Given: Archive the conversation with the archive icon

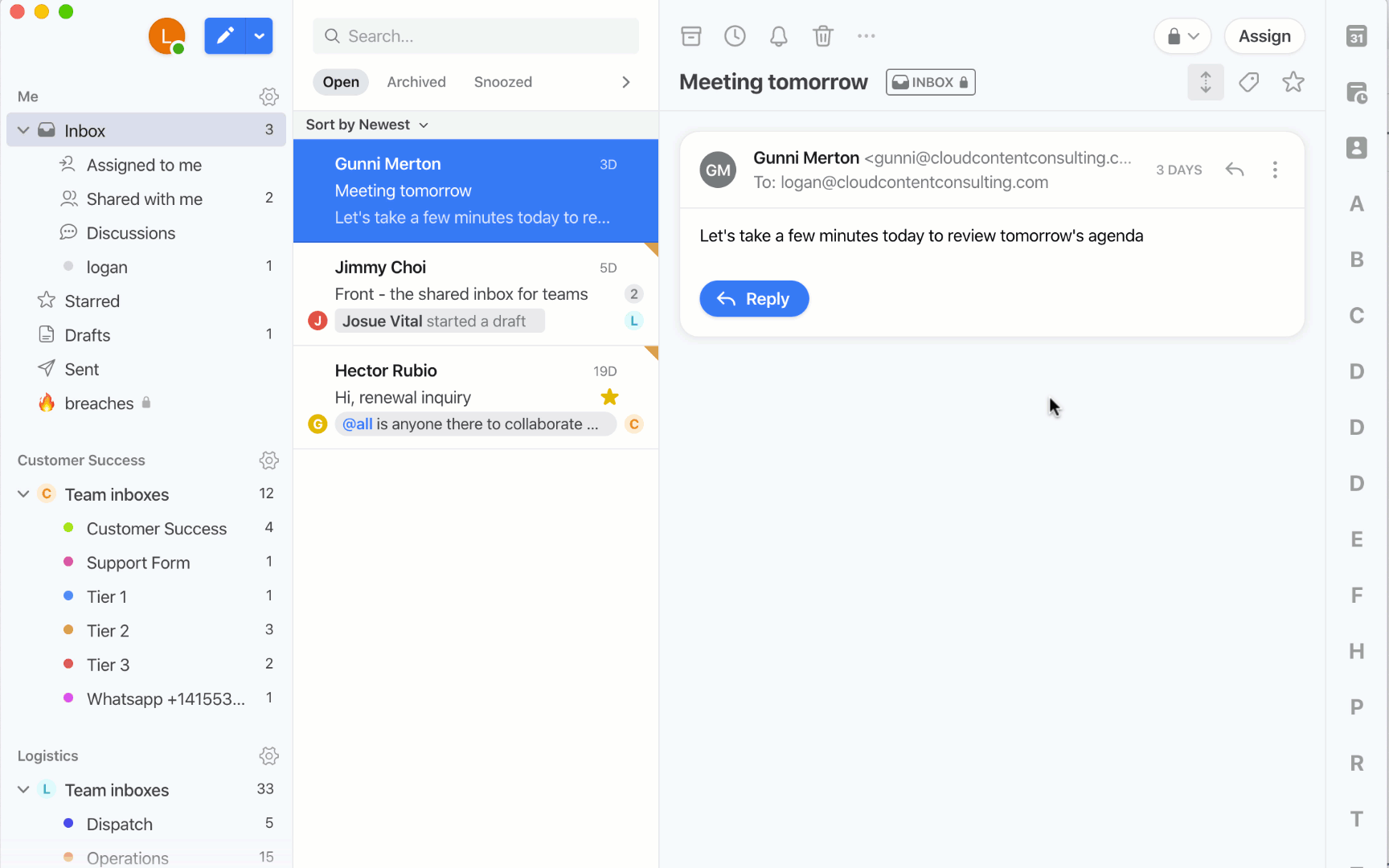Looking at the screenshot, I should (x=691, y=36).
